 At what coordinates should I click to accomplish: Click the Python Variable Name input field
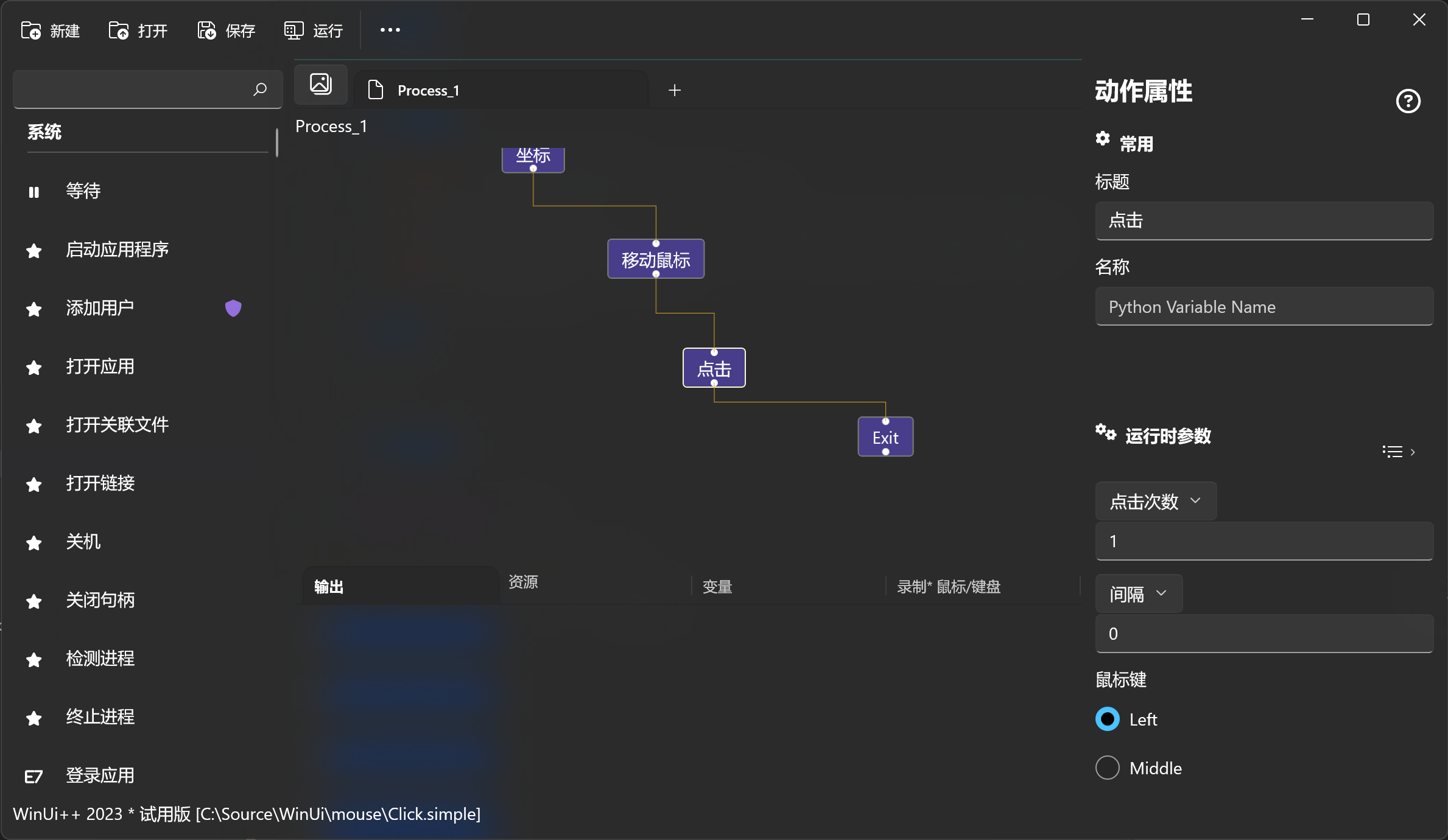point(1263,307)
